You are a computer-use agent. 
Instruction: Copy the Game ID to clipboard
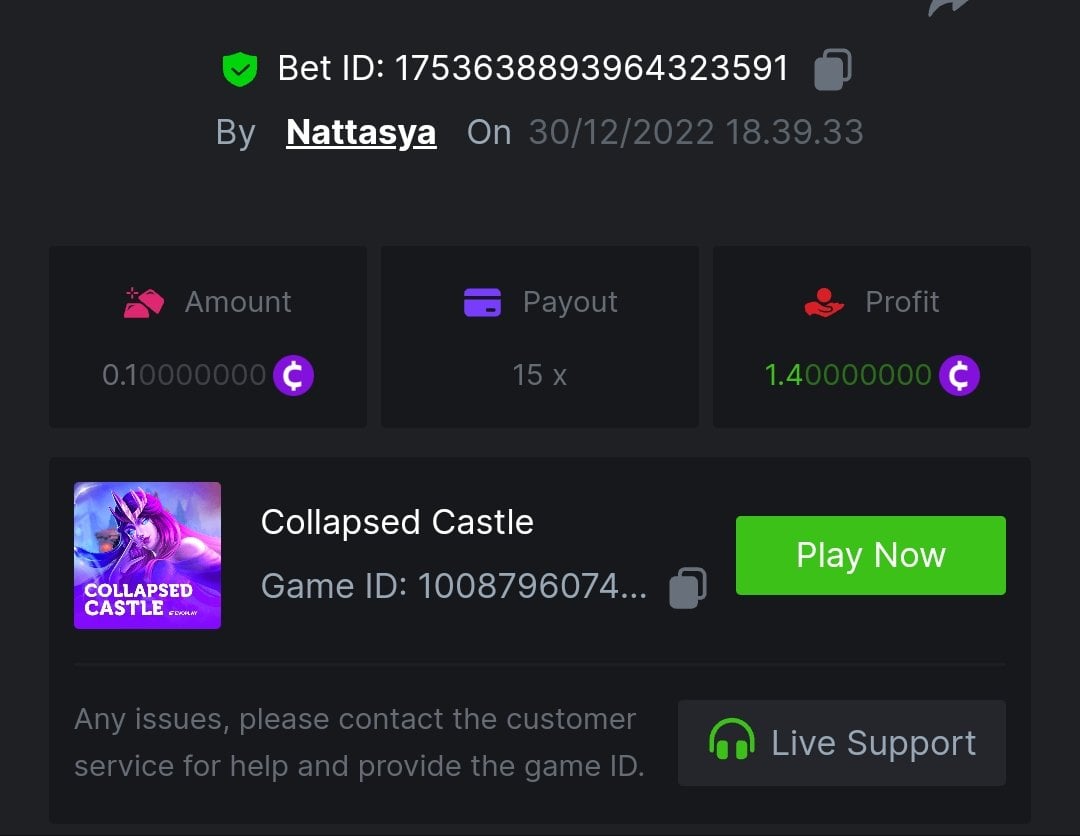(688, 587)
